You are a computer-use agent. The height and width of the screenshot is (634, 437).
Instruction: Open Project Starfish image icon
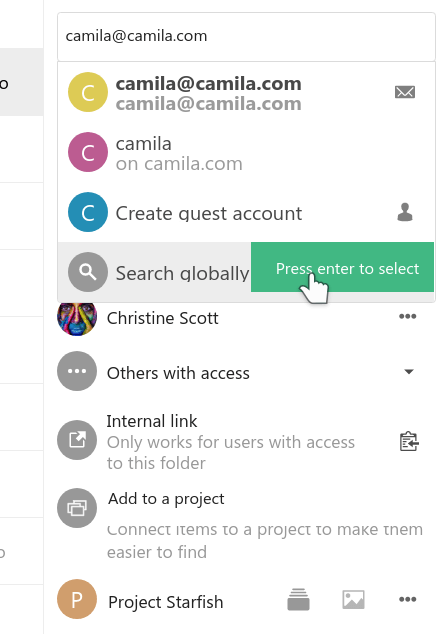[353, 599]
